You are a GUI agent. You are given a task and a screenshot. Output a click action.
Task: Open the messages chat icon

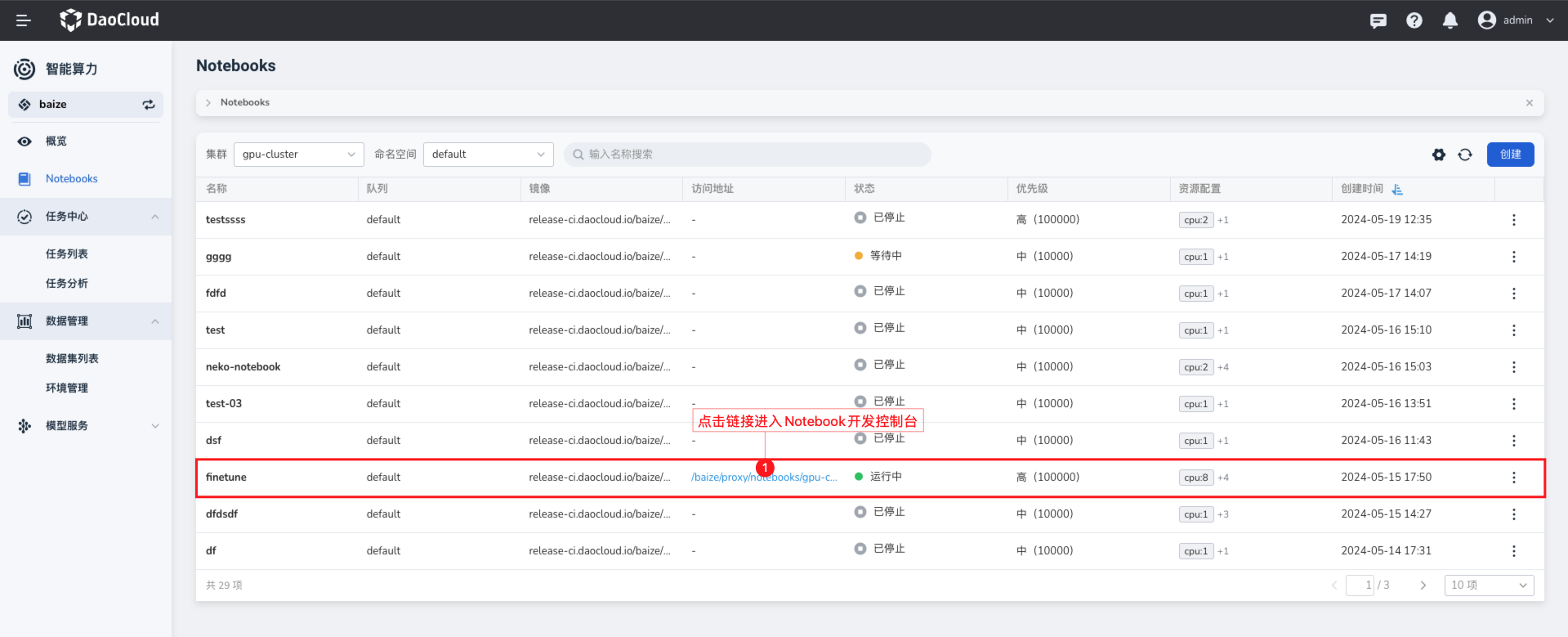pos(1378,20)
